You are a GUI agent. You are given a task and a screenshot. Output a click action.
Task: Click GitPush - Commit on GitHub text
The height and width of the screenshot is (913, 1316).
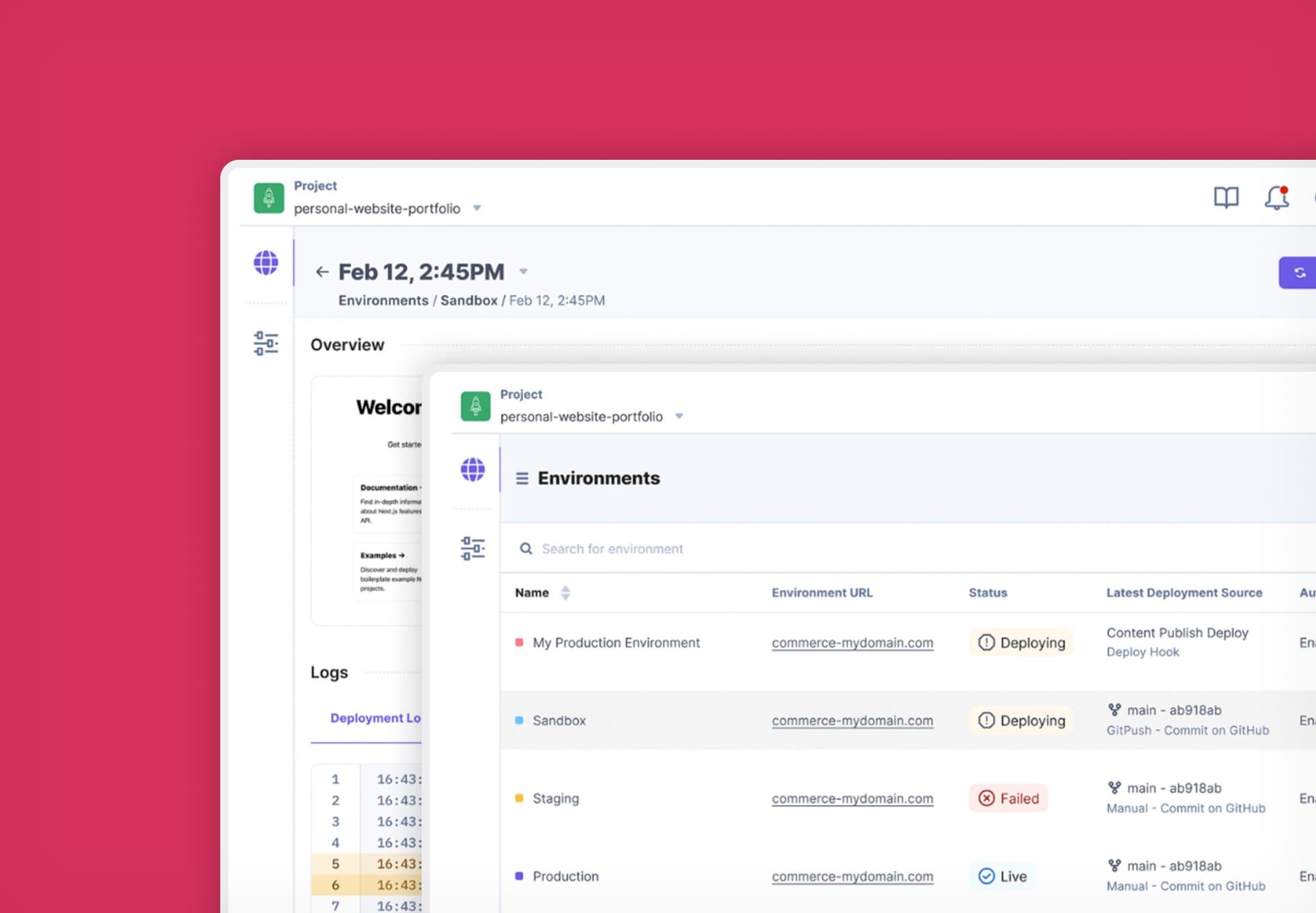(1188, 730)
